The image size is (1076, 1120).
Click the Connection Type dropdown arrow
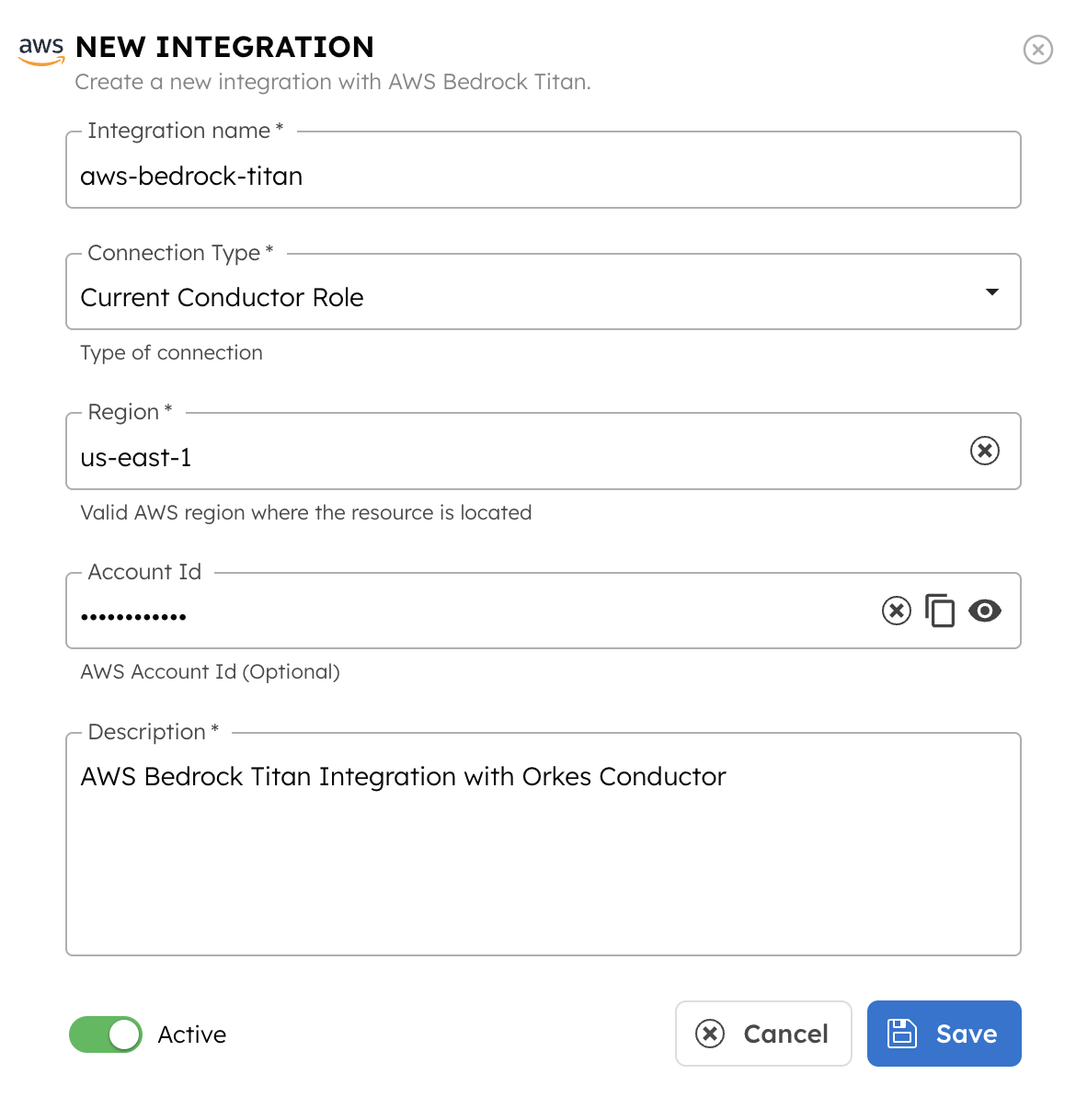click(991, 292)
